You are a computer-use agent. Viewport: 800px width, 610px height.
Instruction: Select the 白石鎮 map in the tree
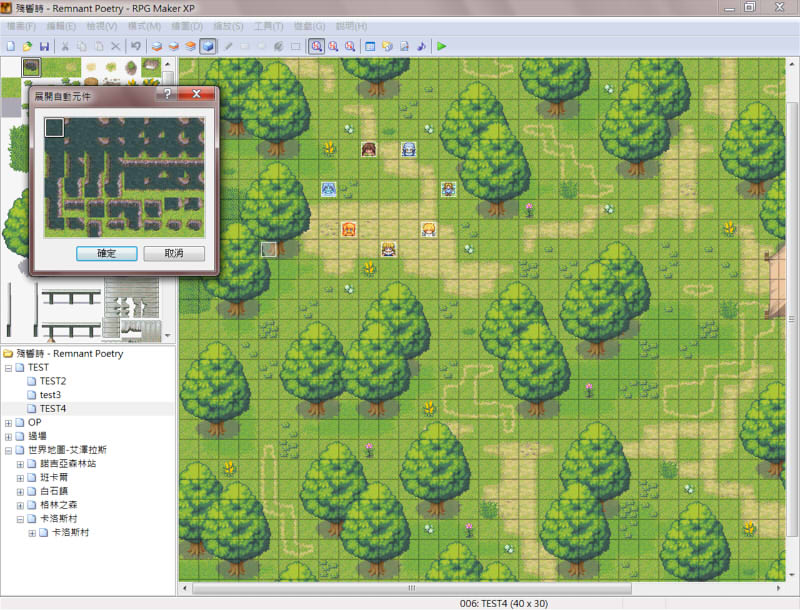(x=54, y=491)
